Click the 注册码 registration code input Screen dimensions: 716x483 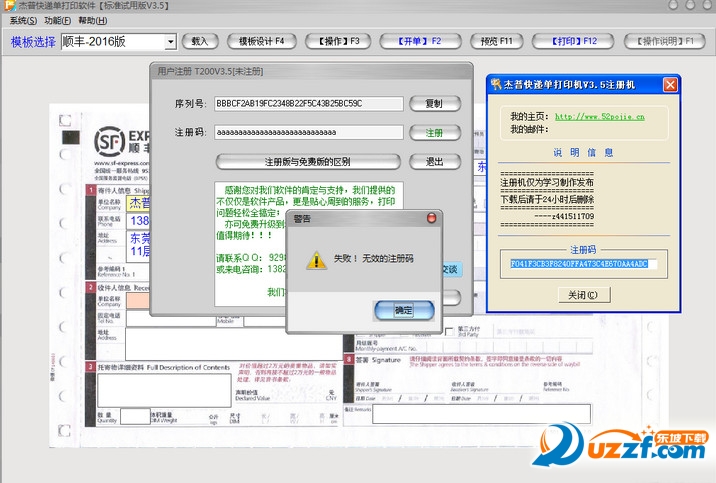click(x=309, y=132)
